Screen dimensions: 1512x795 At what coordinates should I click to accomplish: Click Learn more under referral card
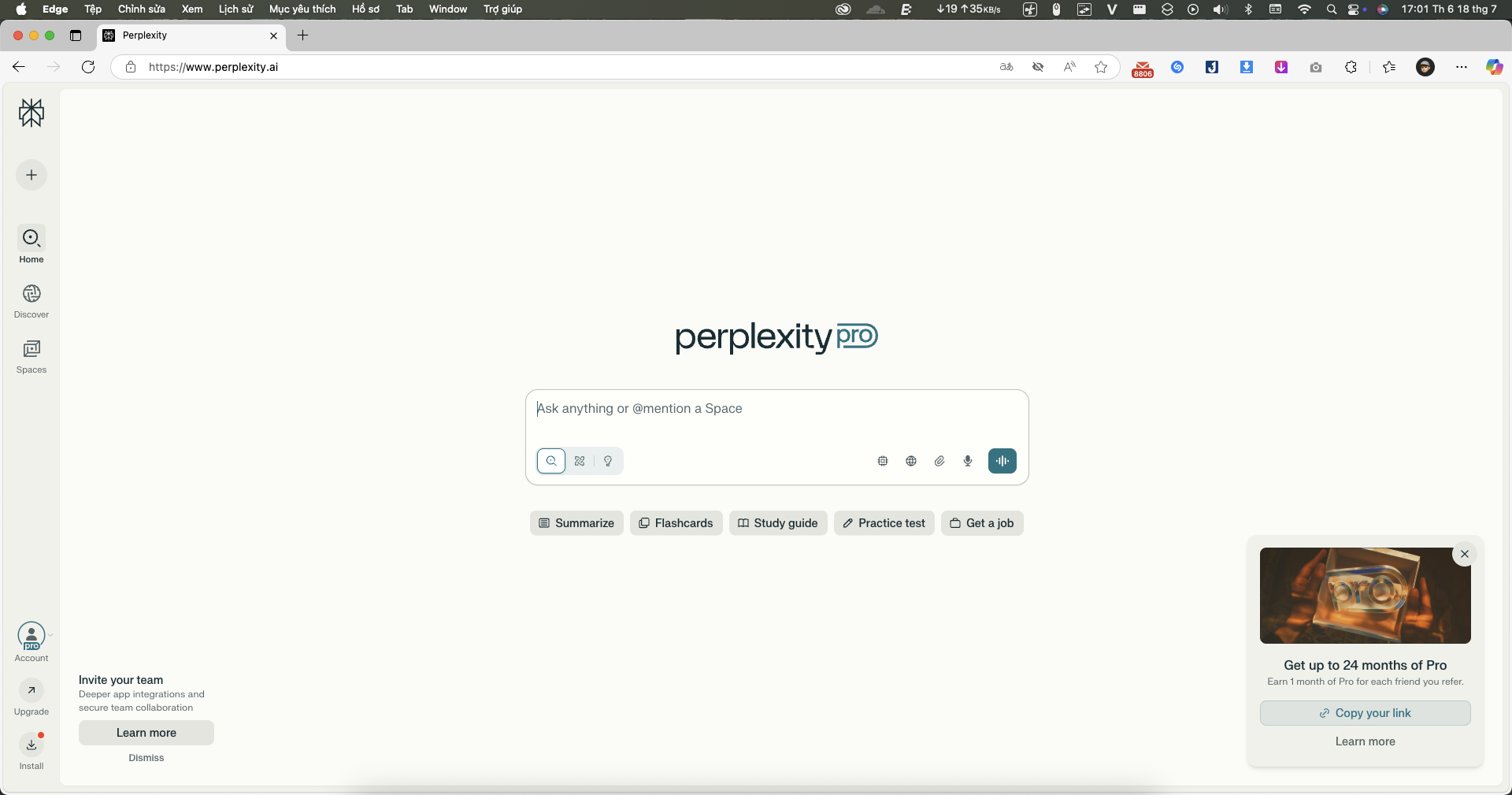[x=1365, y=741]
